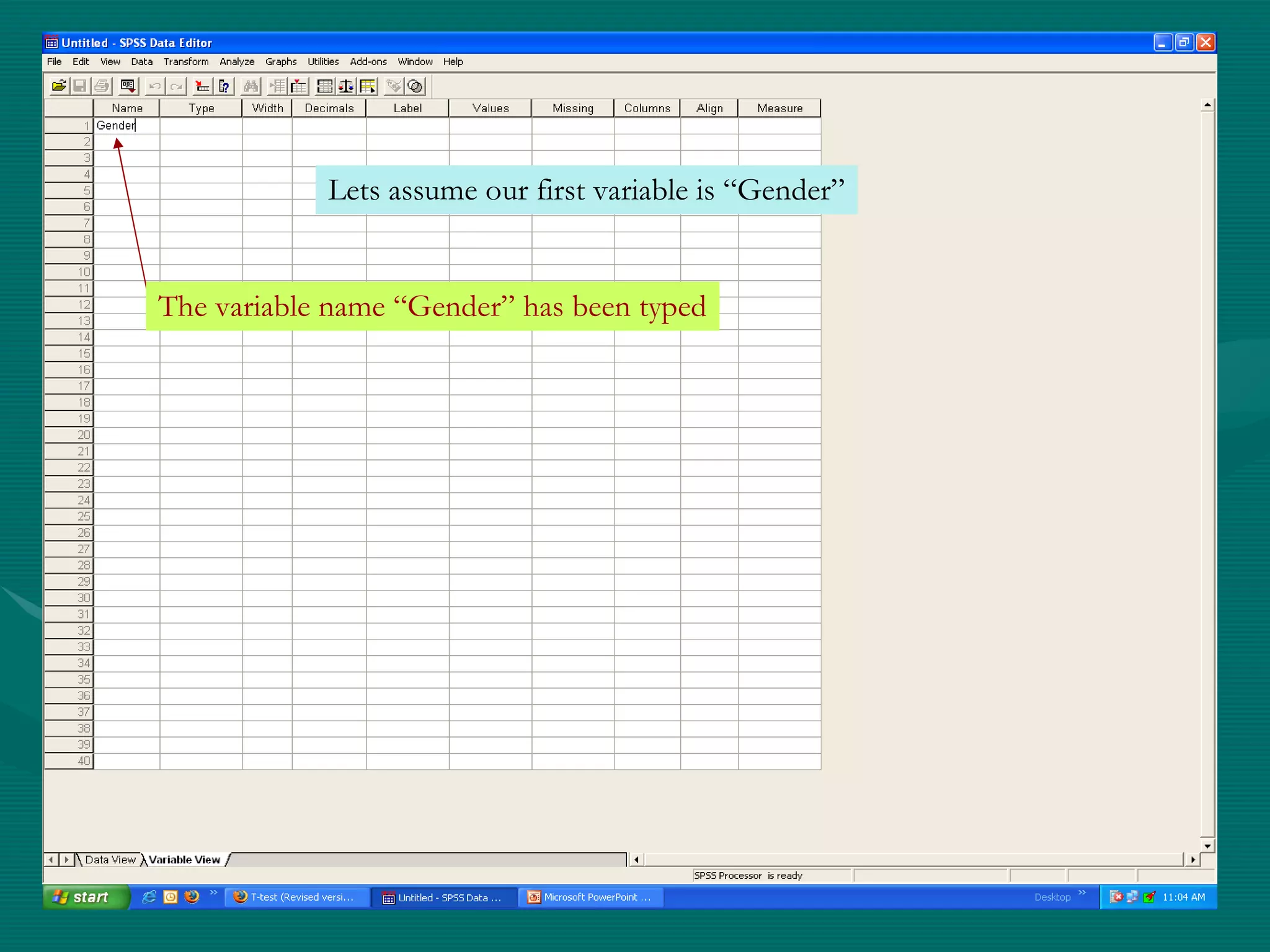Click the Type cell in row 1
The height and width of the screenshot is (952, 1270).
coord(201,125)
